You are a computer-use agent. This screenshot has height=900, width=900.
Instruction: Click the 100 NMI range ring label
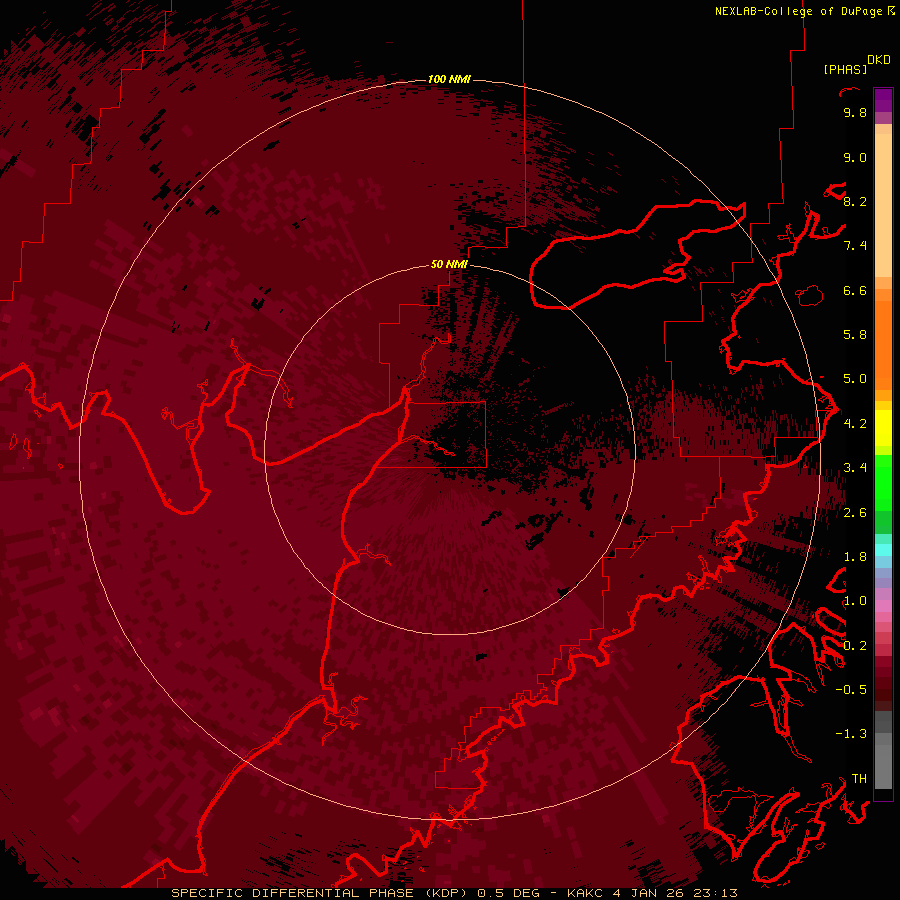tap(449, 79)
